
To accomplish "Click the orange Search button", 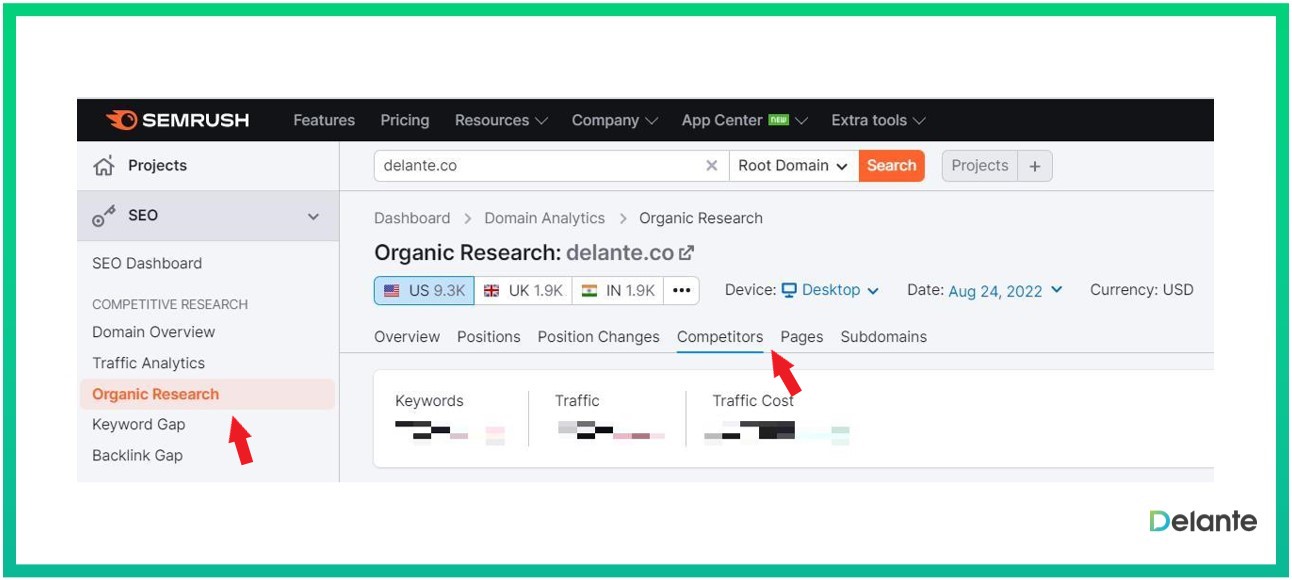I will (x=891, y=166).
